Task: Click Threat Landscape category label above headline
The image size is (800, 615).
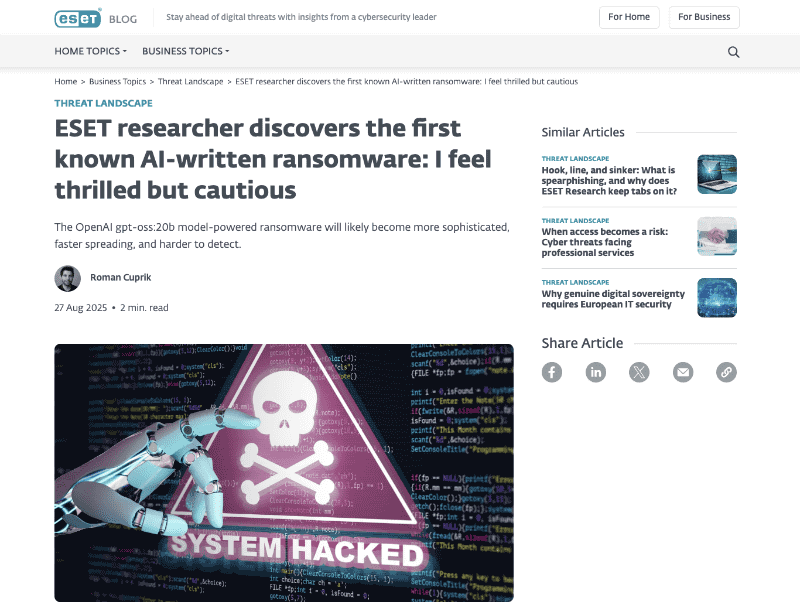Action: coord(104,103)
